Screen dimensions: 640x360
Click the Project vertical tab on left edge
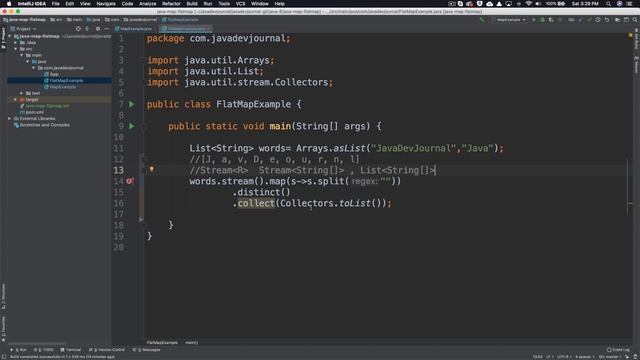[3, 38]
